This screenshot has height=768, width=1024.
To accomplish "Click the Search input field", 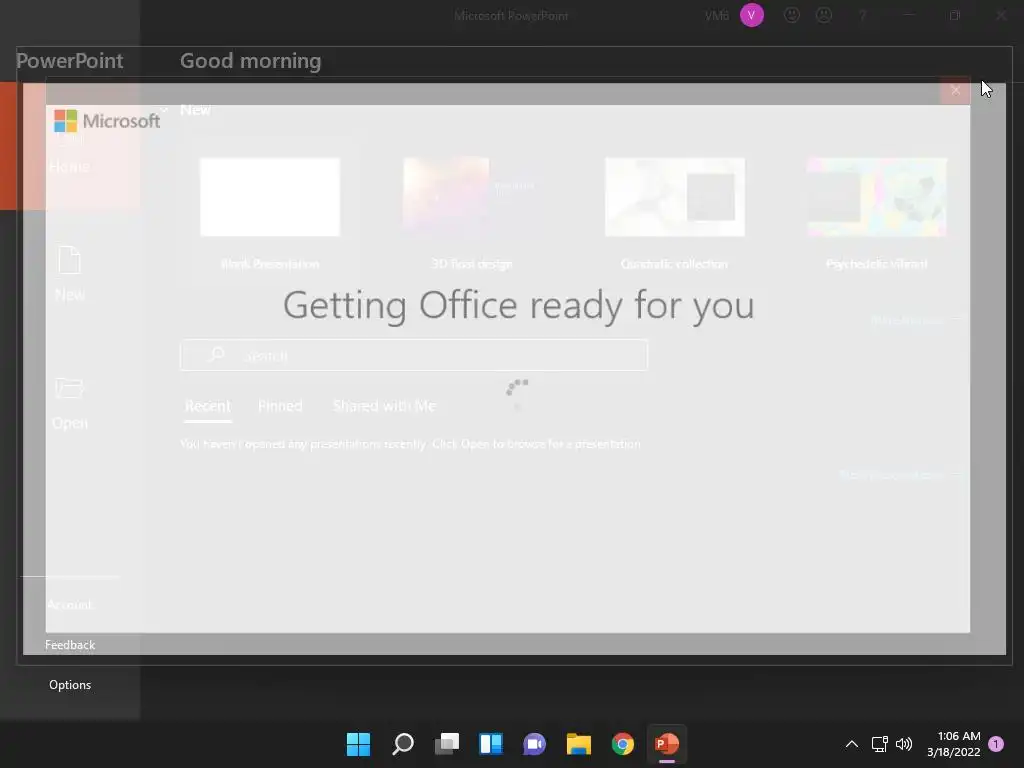I will [414, 355].
